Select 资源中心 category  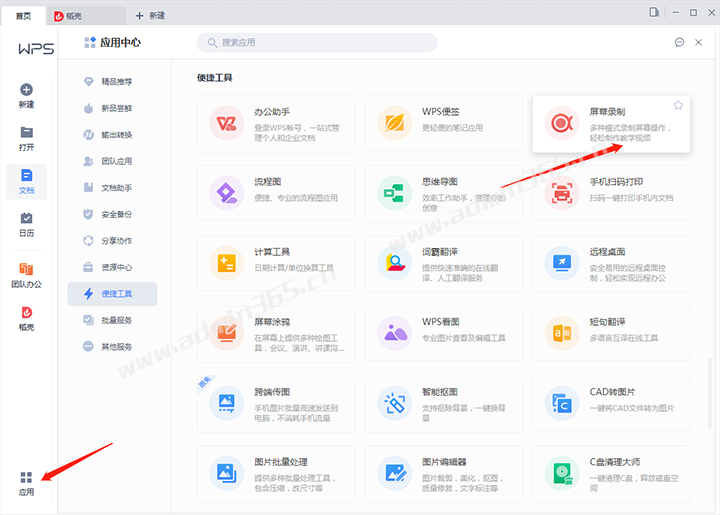click(x=112, y=267)
